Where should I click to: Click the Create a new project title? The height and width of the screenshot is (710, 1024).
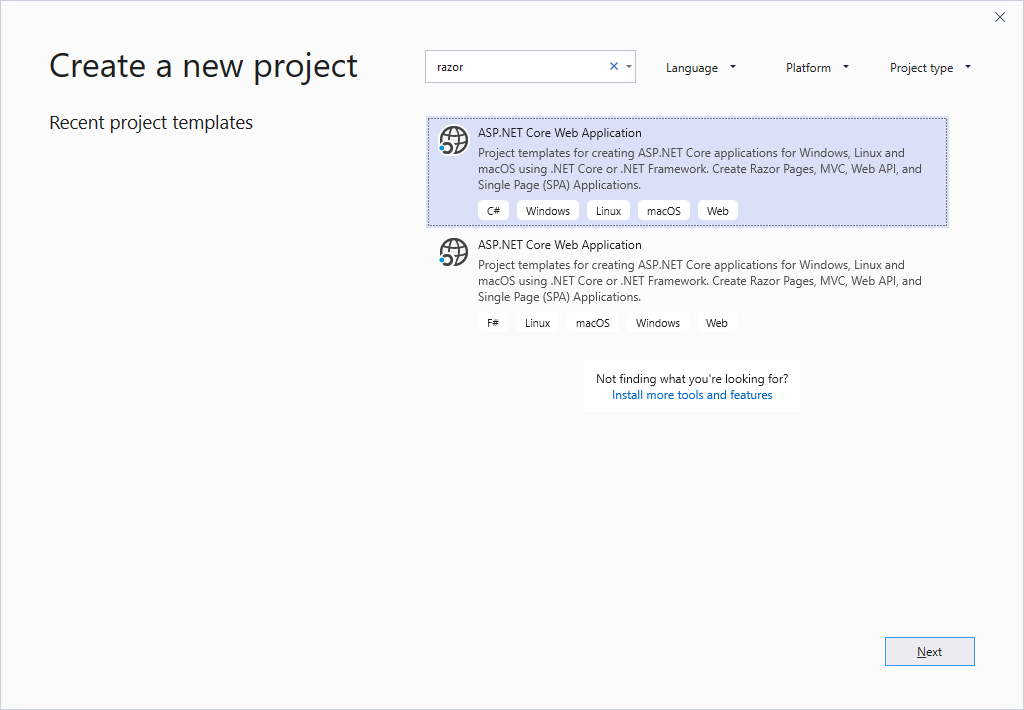tap(203, 66)
